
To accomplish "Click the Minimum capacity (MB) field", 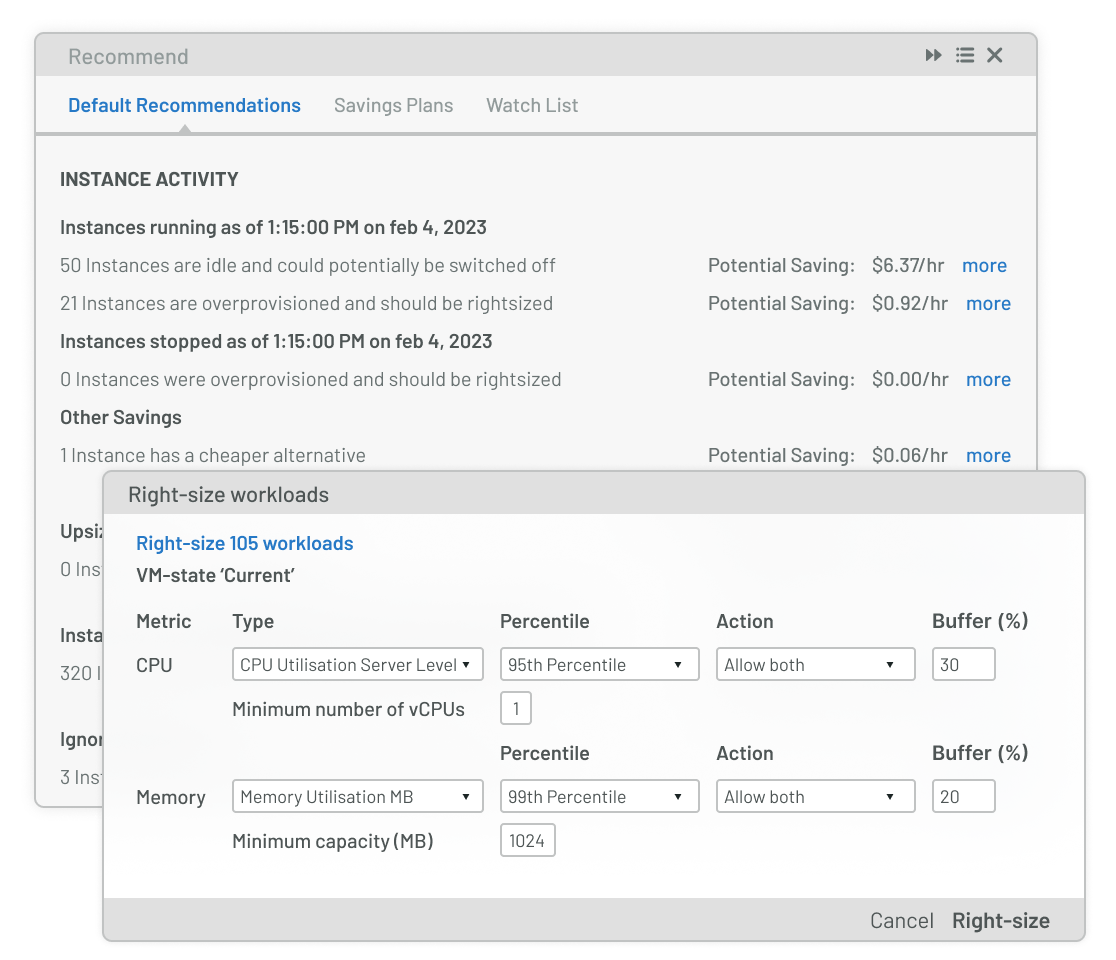I will [527, 840].
